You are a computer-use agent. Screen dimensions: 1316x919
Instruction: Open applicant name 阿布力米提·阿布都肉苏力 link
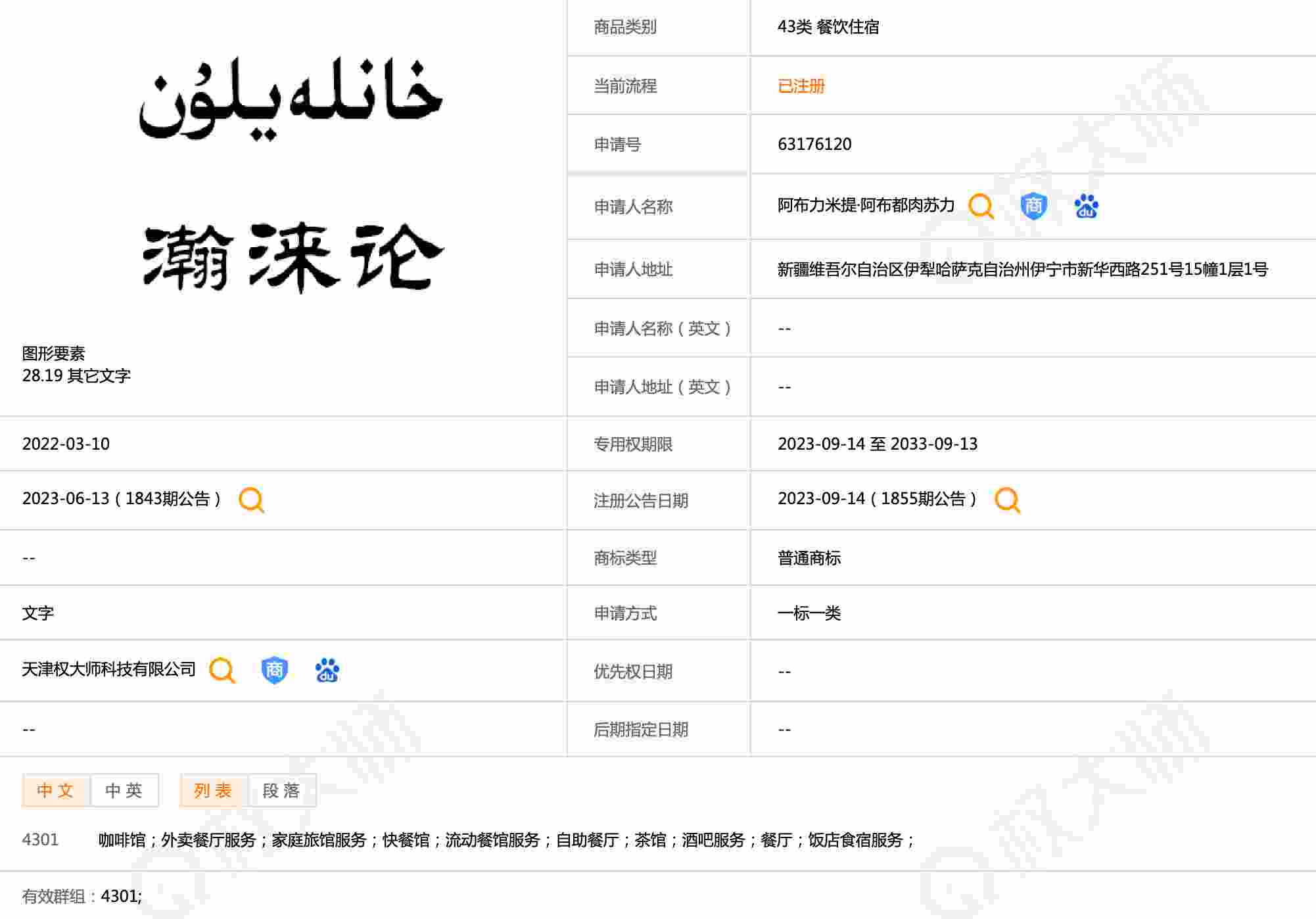click(866, 206)
